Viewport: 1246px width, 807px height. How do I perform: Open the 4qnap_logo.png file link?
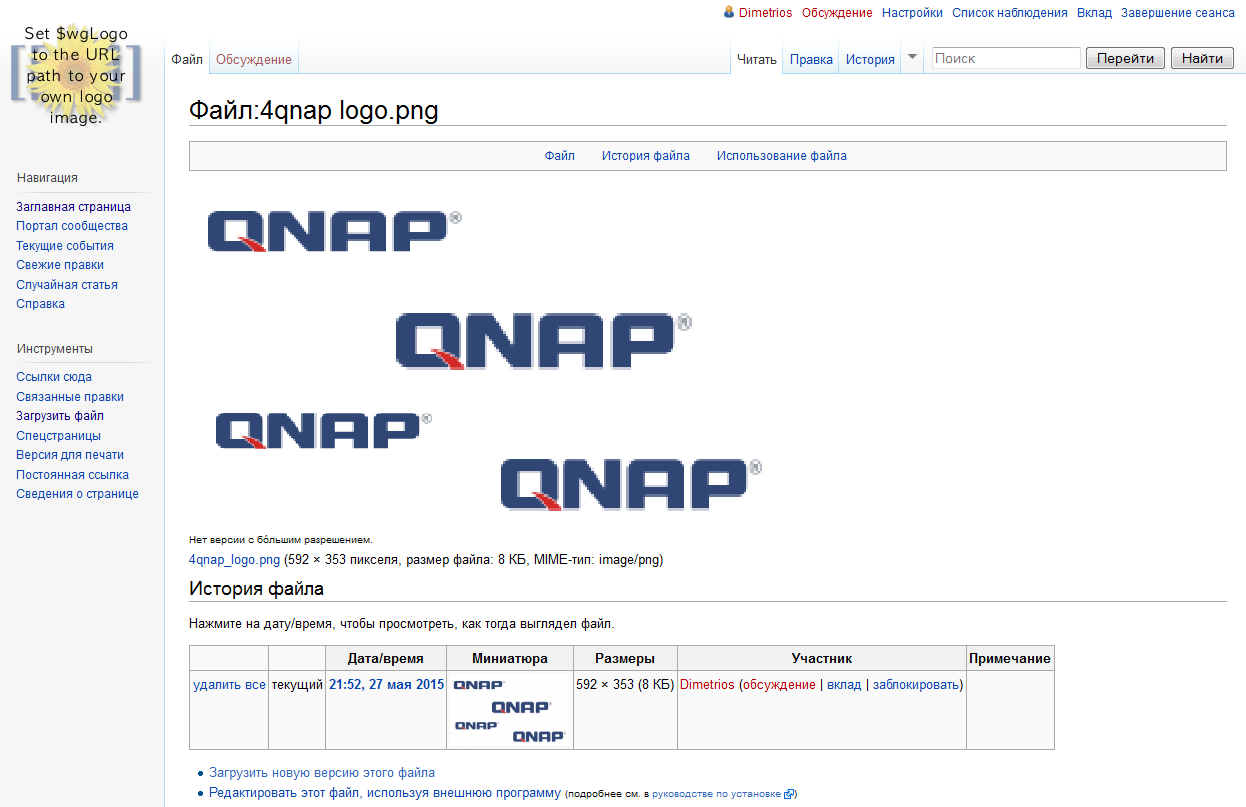pyautogui.click(x=234, y=560)
